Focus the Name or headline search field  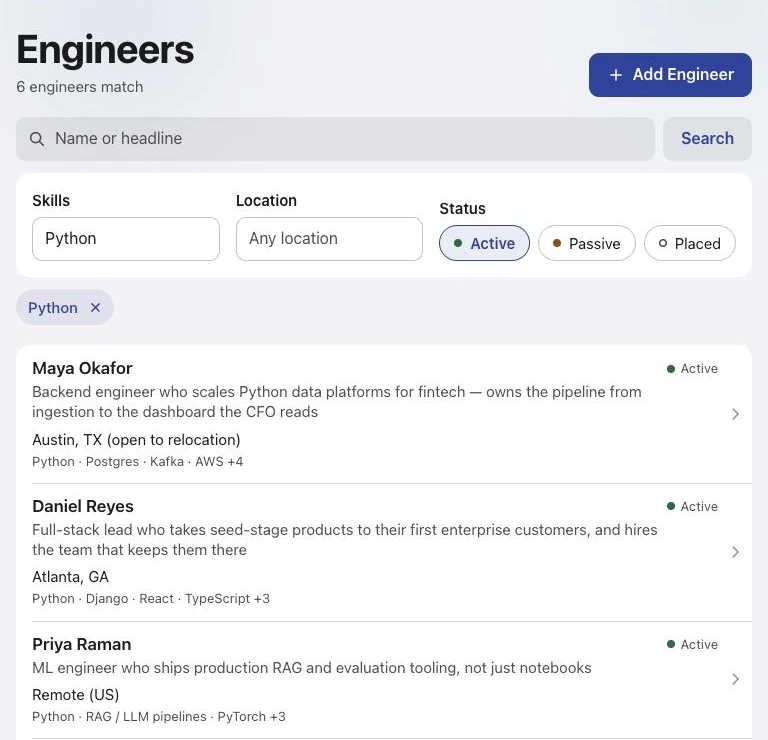[335, 139]
